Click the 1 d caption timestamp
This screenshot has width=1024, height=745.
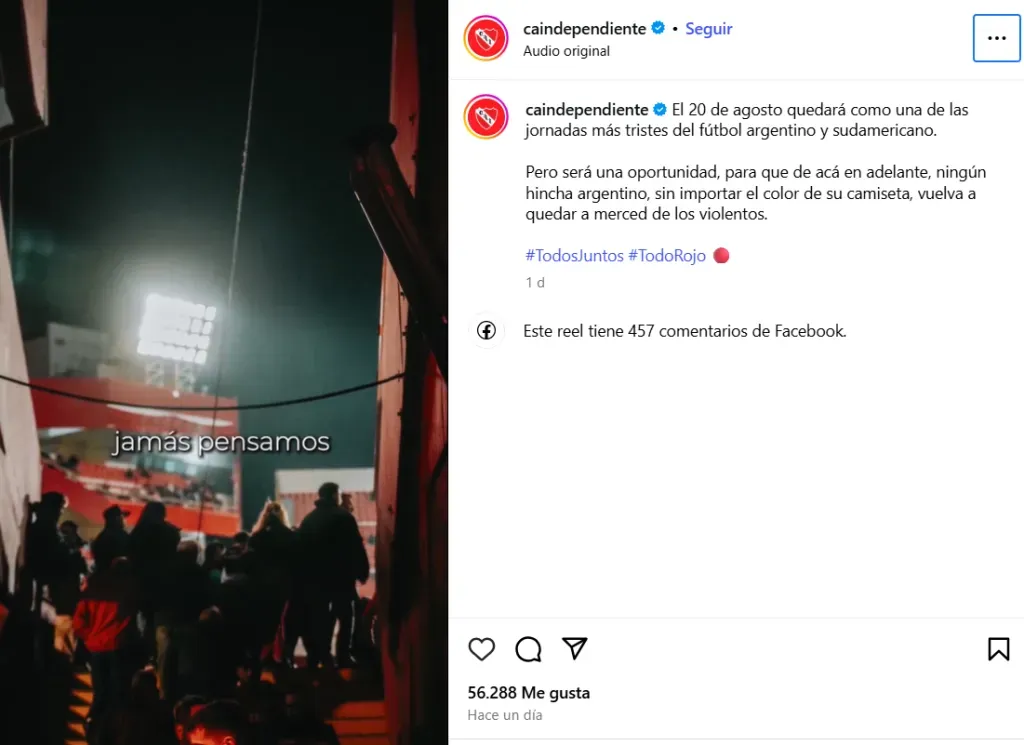535,283
